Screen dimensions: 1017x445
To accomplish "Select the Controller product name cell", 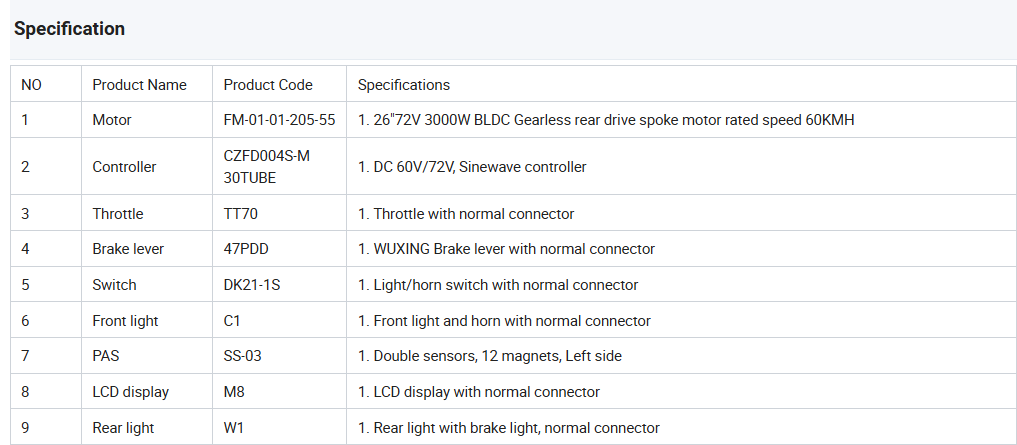I will 124,167.
